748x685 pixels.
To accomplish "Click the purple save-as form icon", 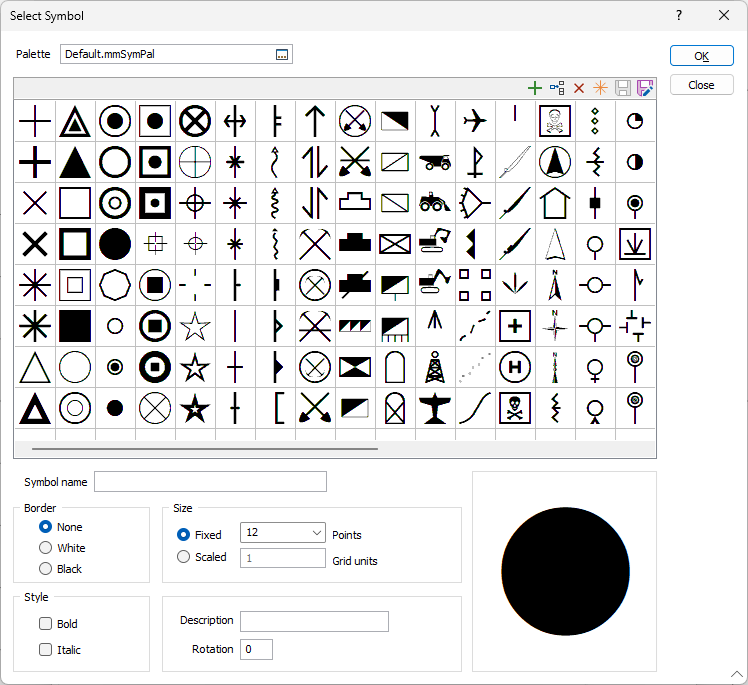I will click(645, 88).
